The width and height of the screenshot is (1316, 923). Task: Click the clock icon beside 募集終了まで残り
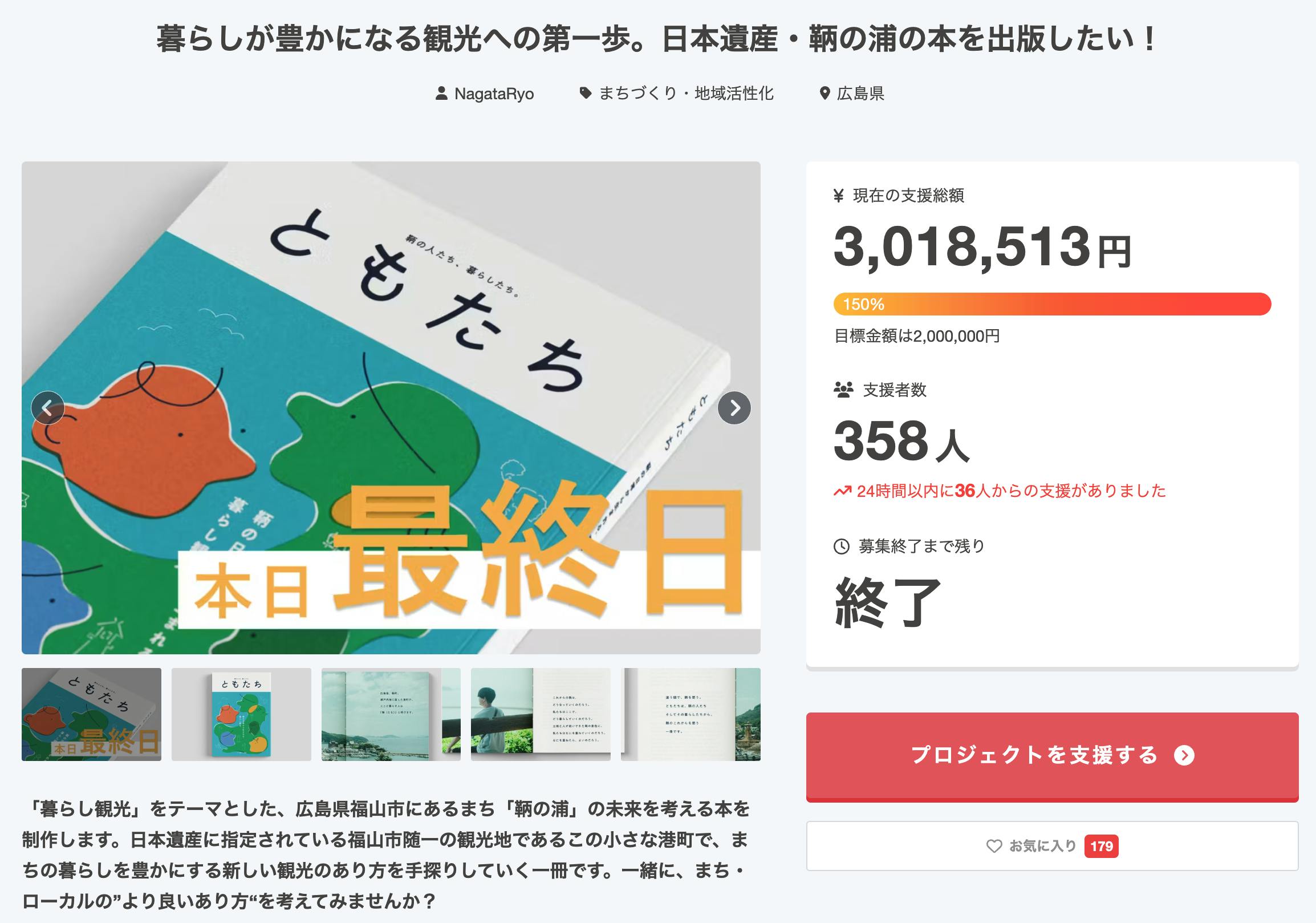841,546
